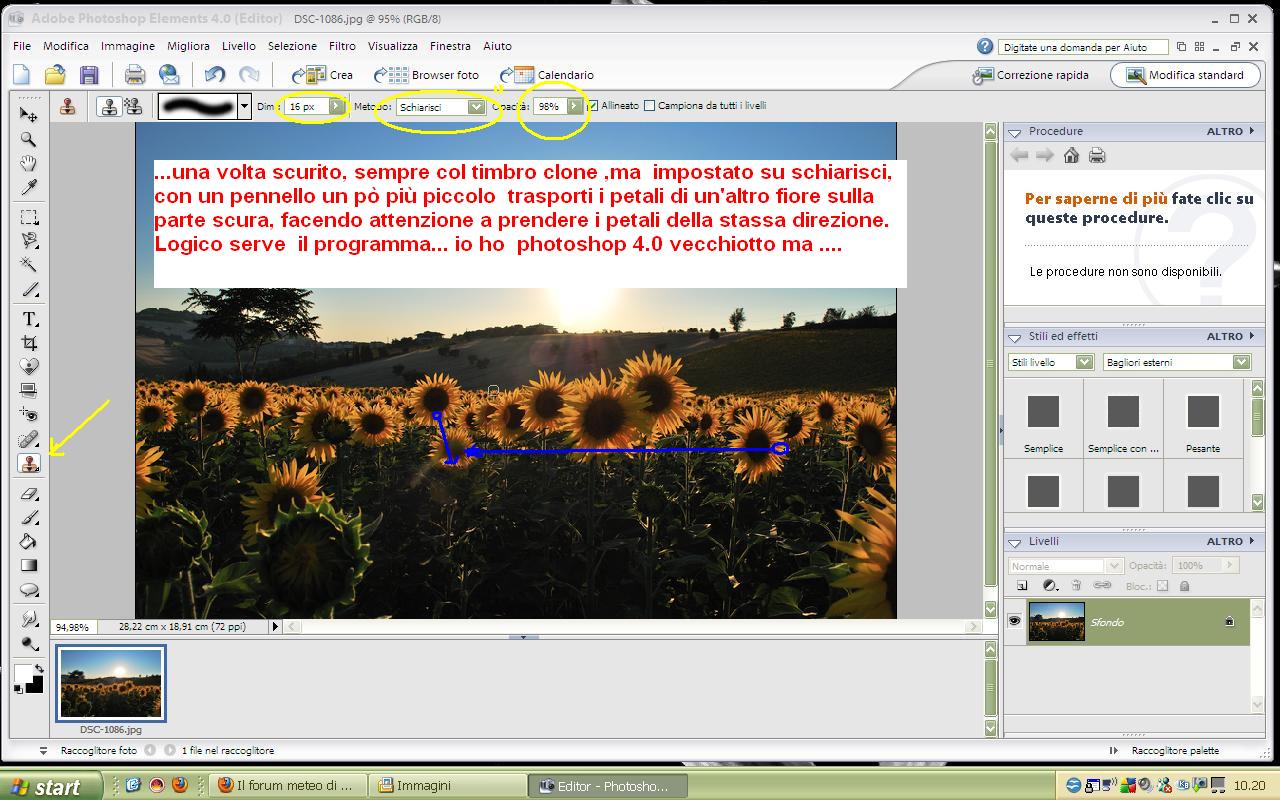Viewport: 1280px width, 800px height.
Task: Select the Crop tool
Action: pos(30,343)
